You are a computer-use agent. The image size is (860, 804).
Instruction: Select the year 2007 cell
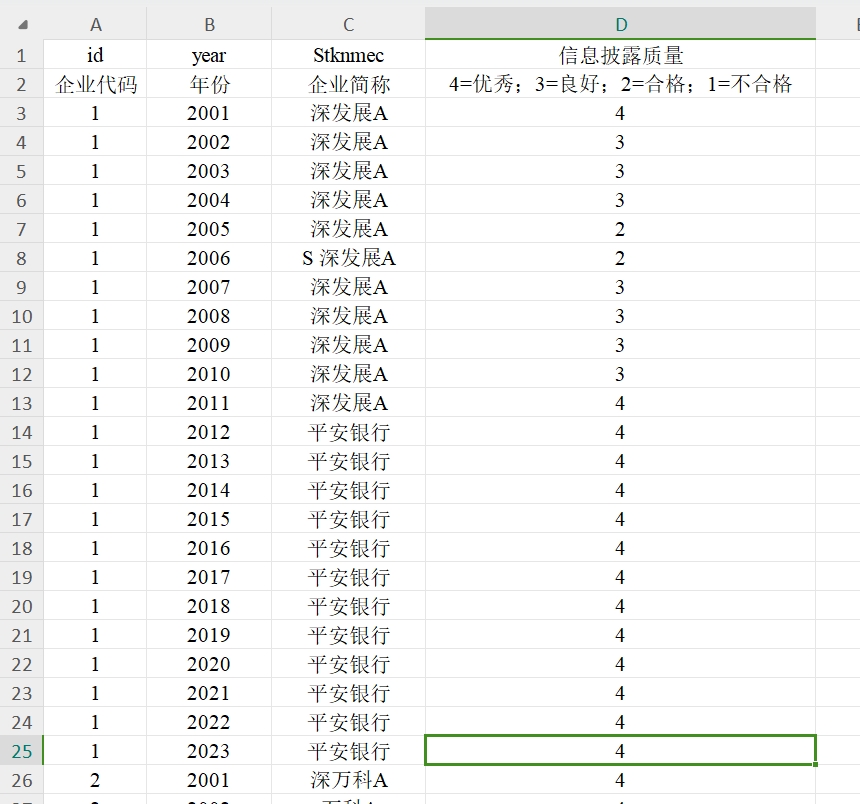click(209, 287)
